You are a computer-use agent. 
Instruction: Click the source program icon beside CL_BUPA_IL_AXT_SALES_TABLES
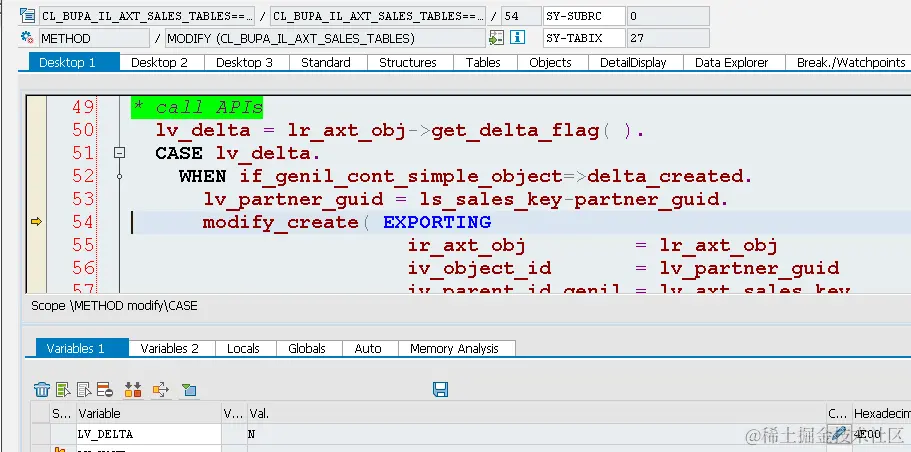(x=27, y=16)
